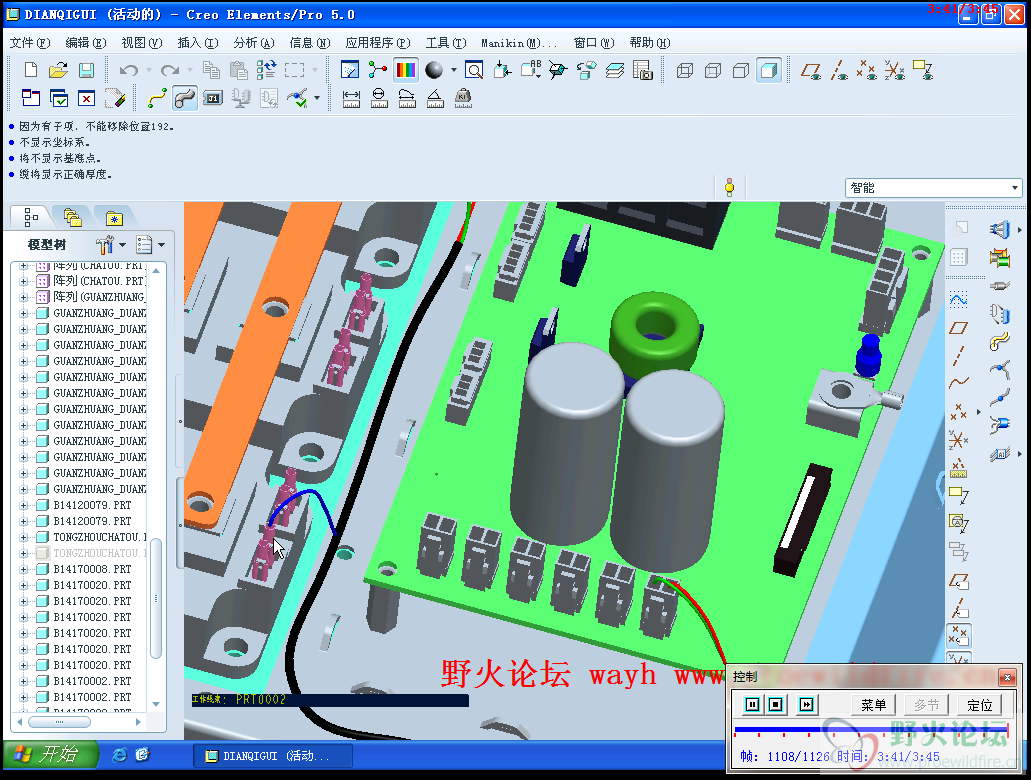Click the measure angle ruler icon
This screenshot has width=1031, height=780.
(435, 98)
